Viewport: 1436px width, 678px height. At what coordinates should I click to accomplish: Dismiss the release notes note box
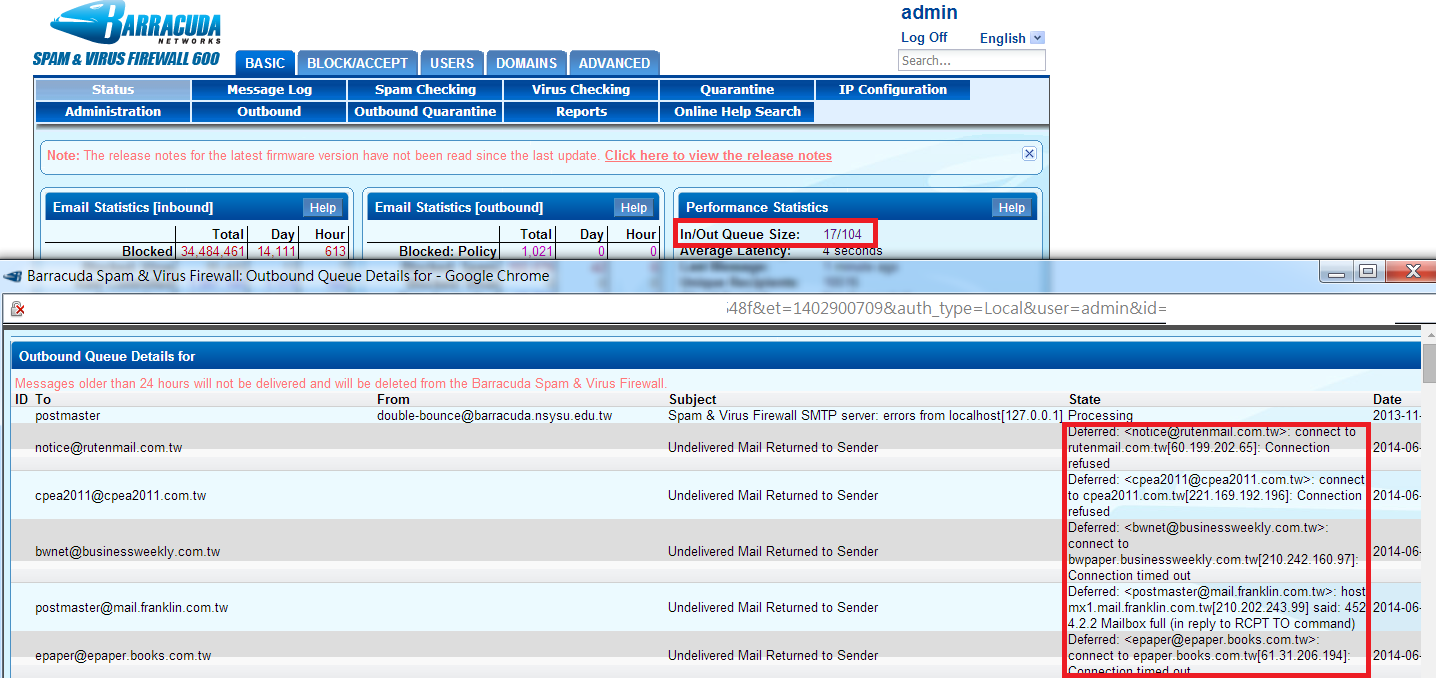point(1029,154)
